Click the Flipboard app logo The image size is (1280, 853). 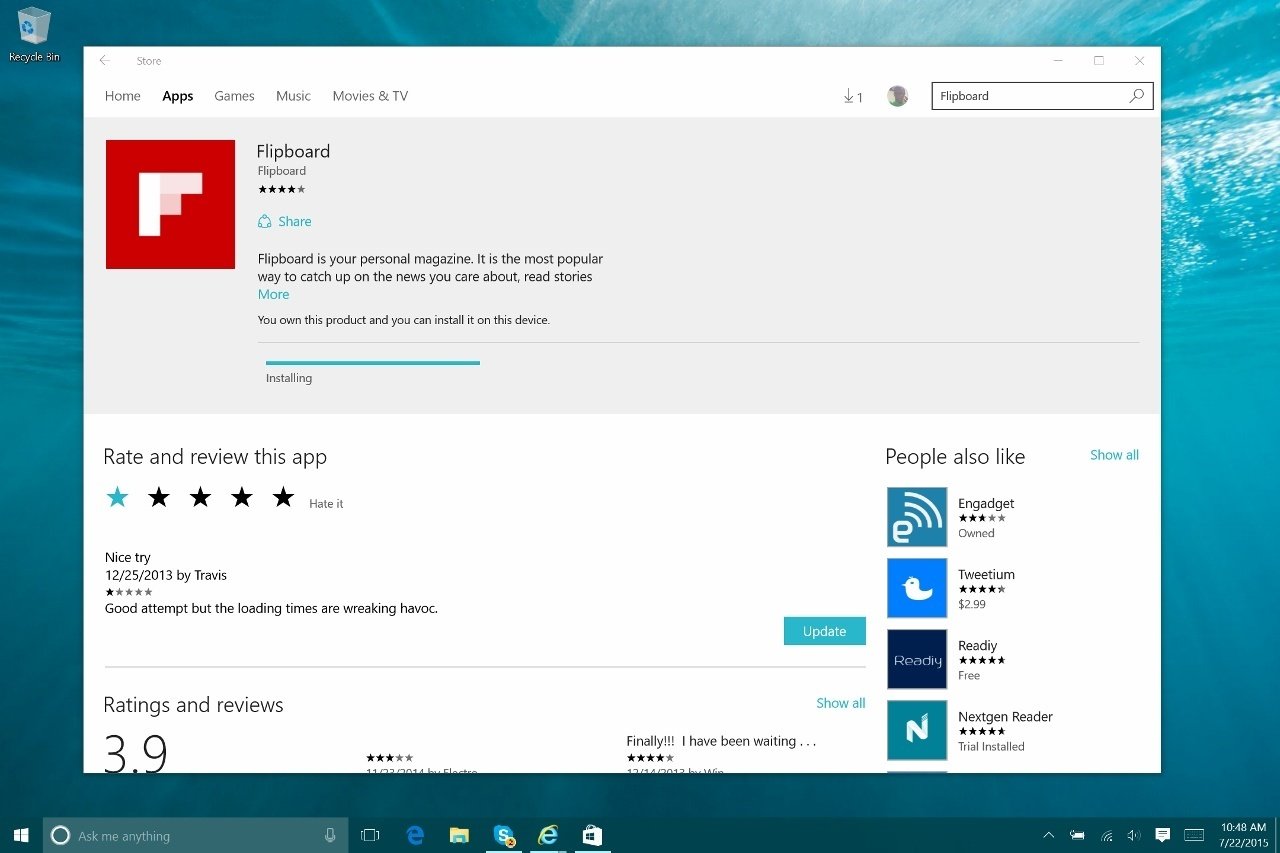click(170, 204)
